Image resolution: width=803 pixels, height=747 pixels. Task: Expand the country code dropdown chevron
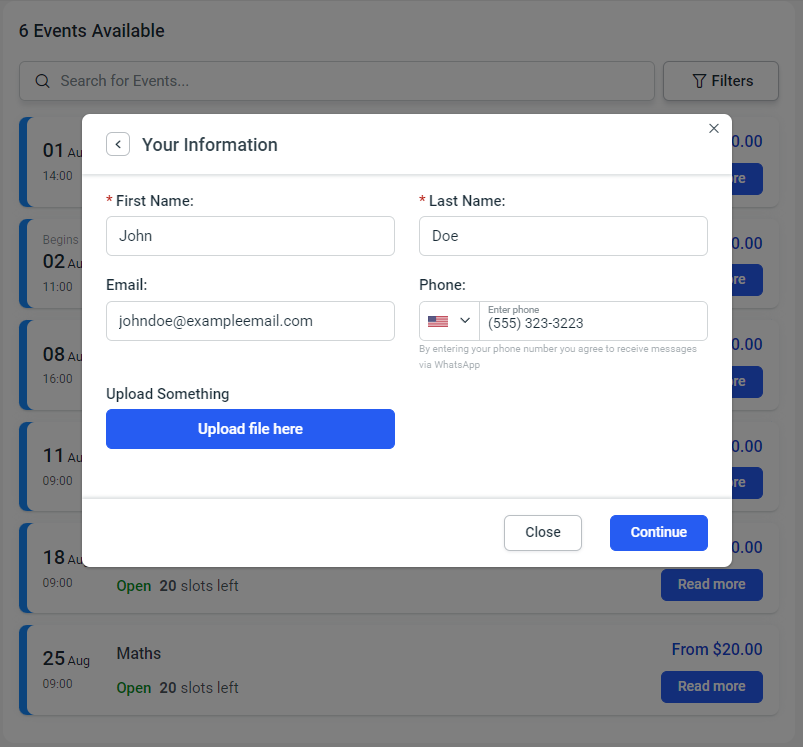pyautogui.click(x=465, y=321)
